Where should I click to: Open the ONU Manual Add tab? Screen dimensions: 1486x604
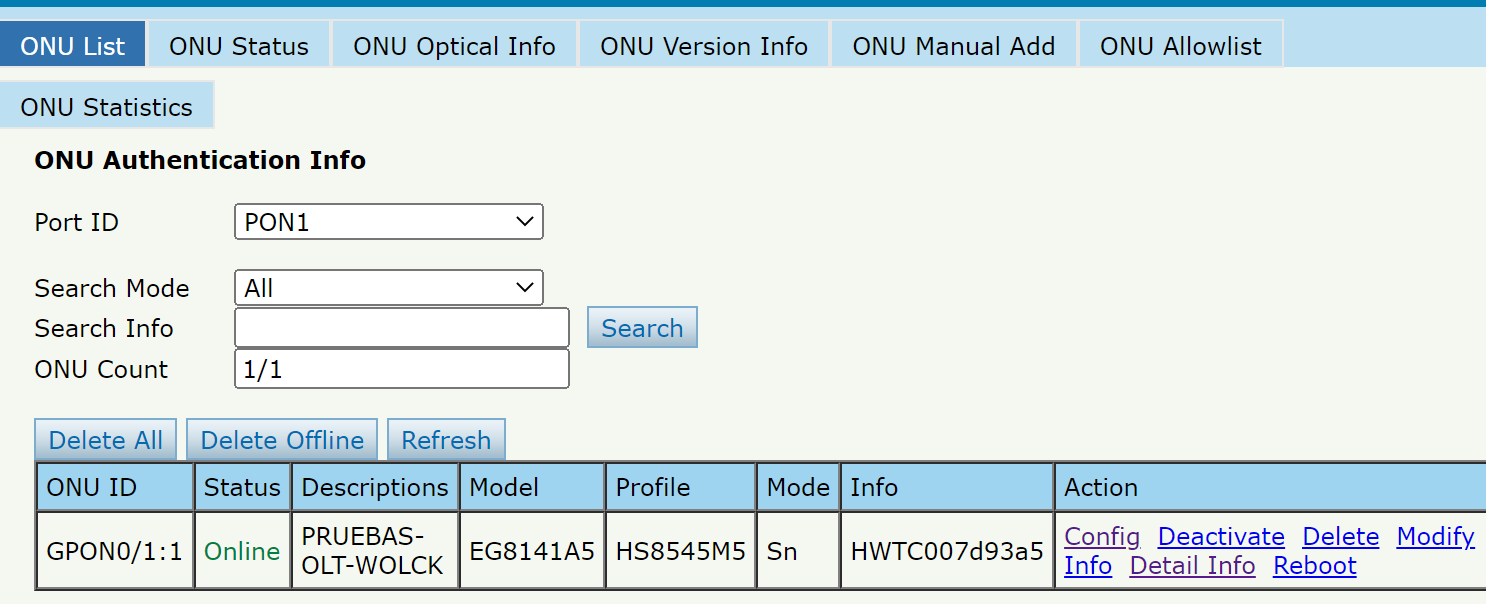(x=953, y=46)
